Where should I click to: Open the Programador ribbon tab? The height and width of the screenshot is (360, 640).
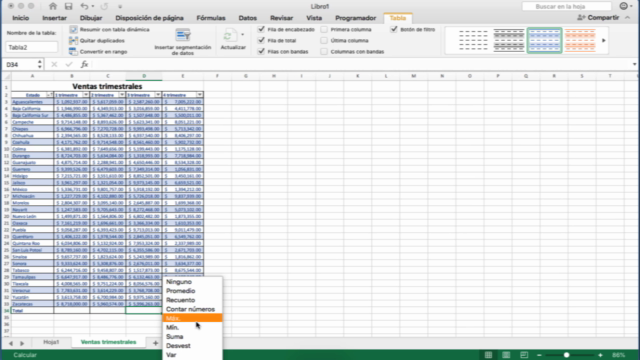click(x=356, y=18)
